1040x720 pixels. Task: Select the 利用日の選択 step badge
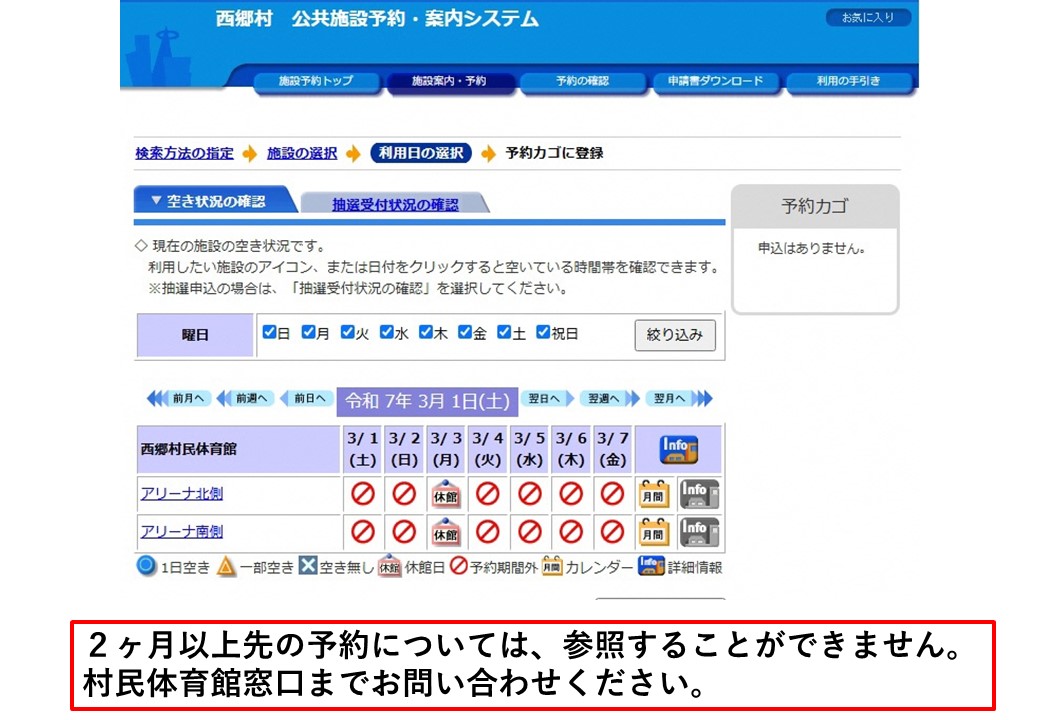coord(421,153)
